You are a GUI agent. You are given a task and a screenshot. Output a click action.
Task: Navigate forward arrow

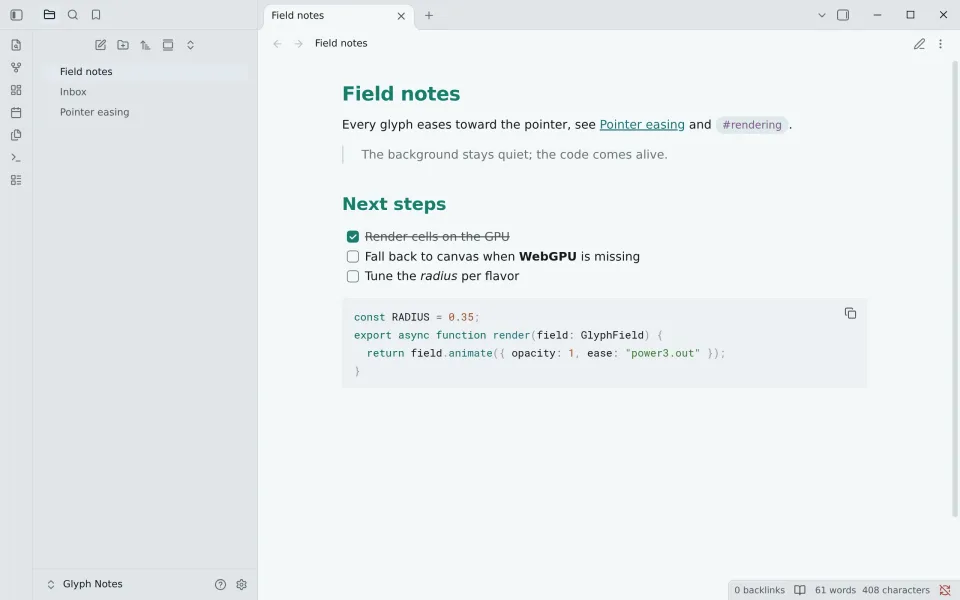[298, 43]
